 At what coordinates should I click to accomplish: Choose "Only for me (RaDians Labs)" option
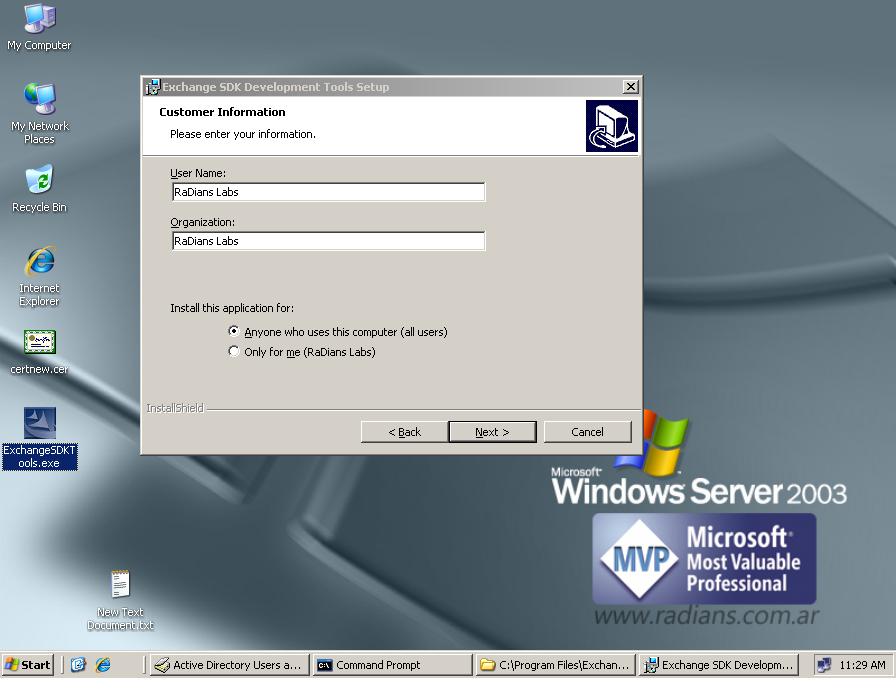point(234,352)
